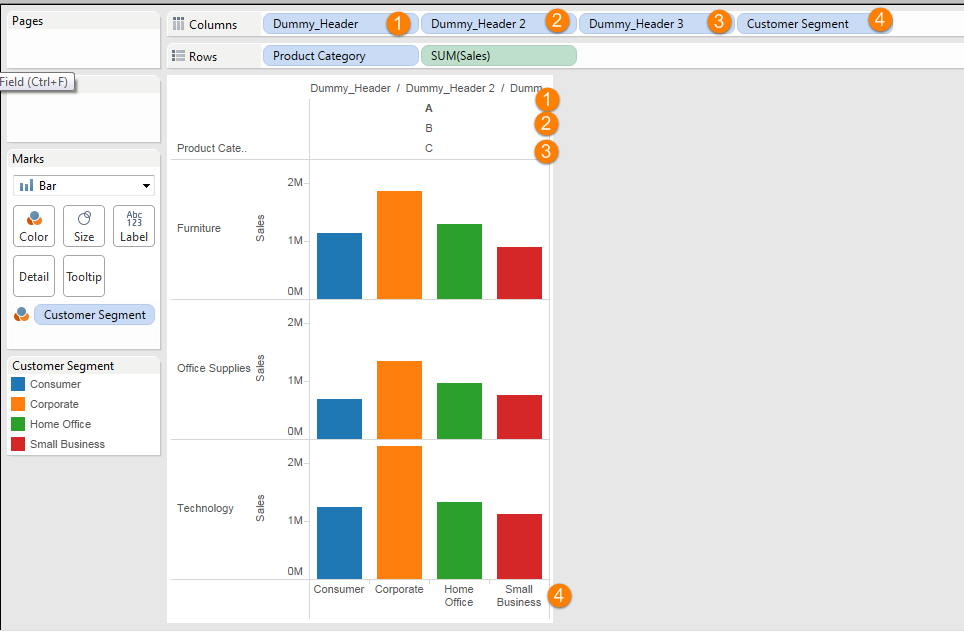
Task: Click the Marks card title
Action: (28, 159)
